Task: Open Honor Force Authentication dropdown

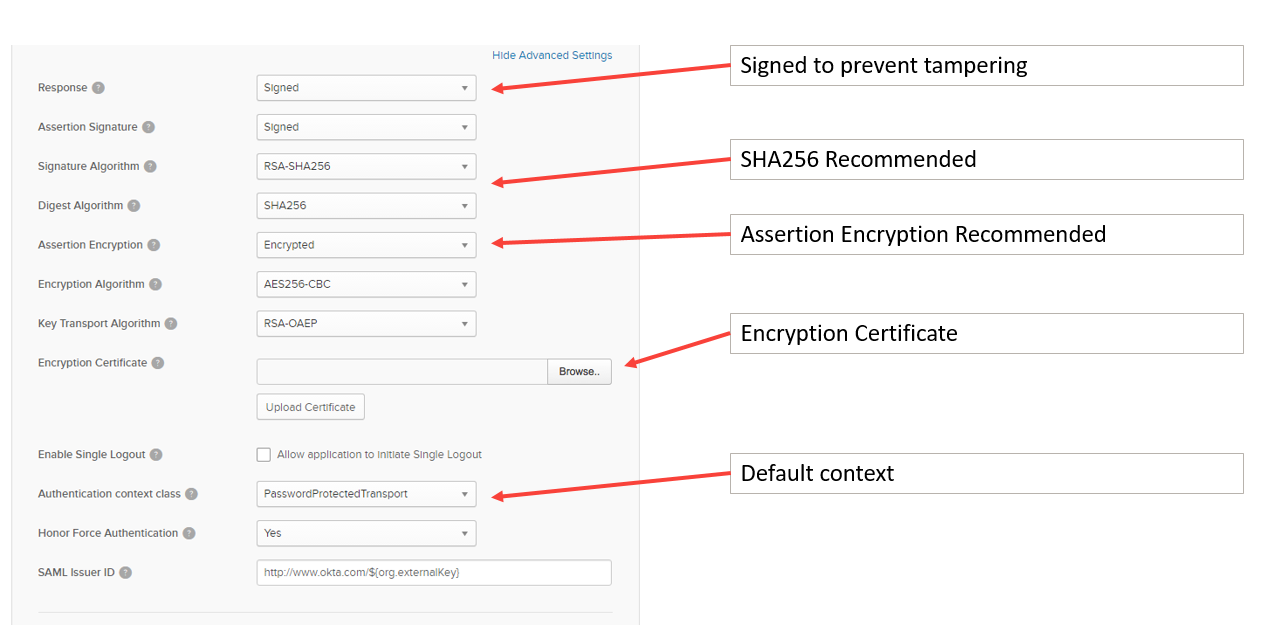Action: pos(366,533)
